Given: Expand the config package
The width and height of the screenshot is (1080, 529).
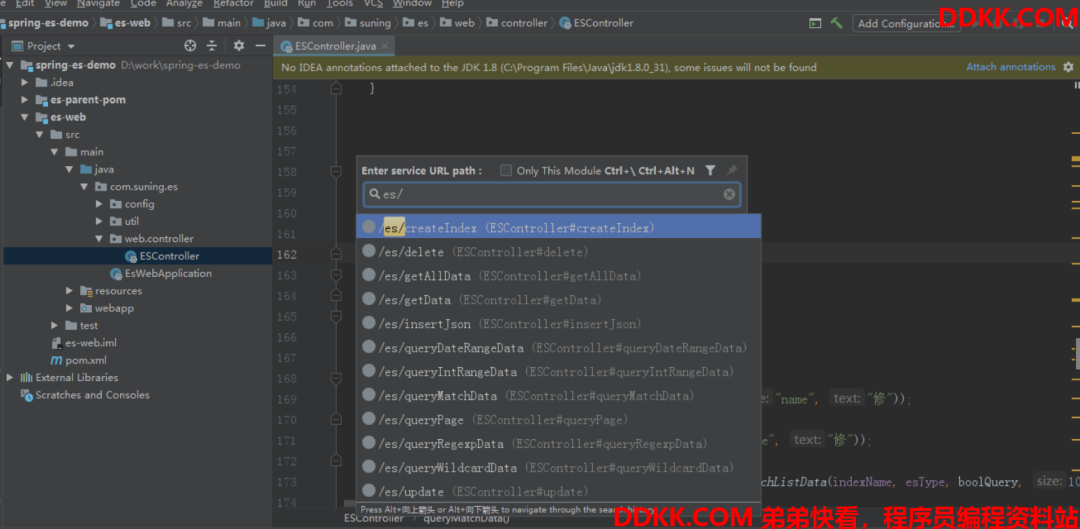Looking at the screenshot, I should point(98,204).
